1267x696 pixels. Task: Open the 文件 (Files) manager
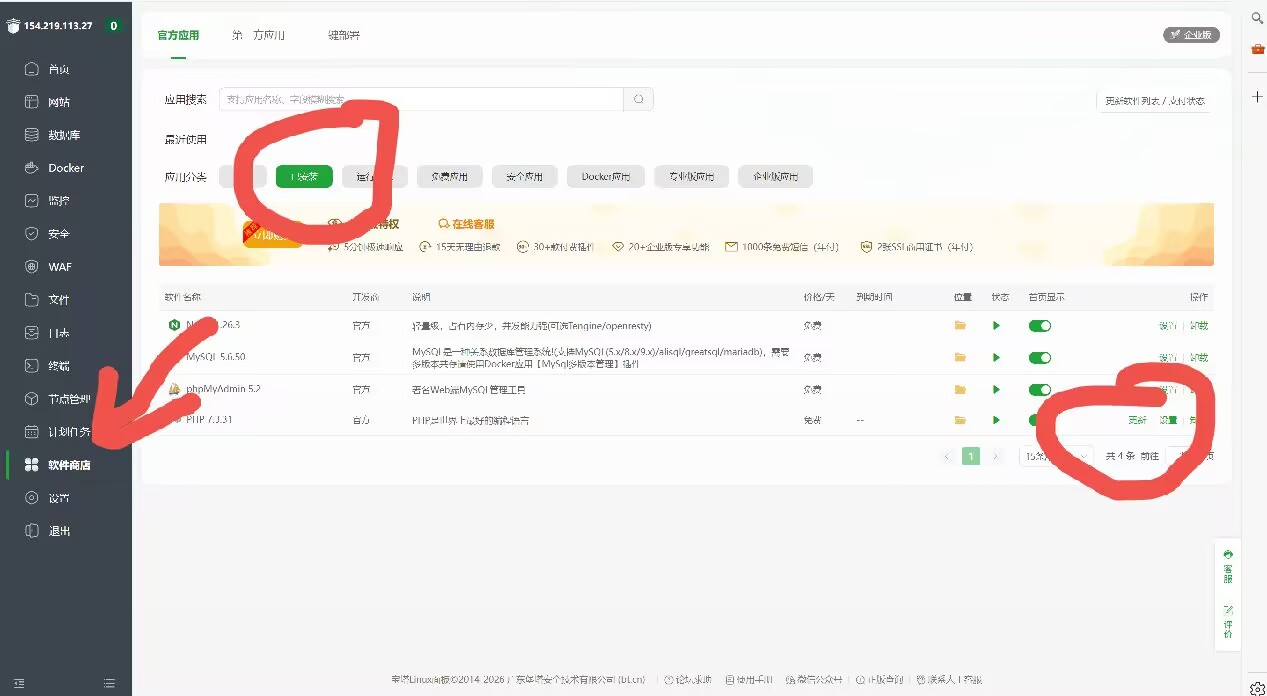tap(65, 299)
